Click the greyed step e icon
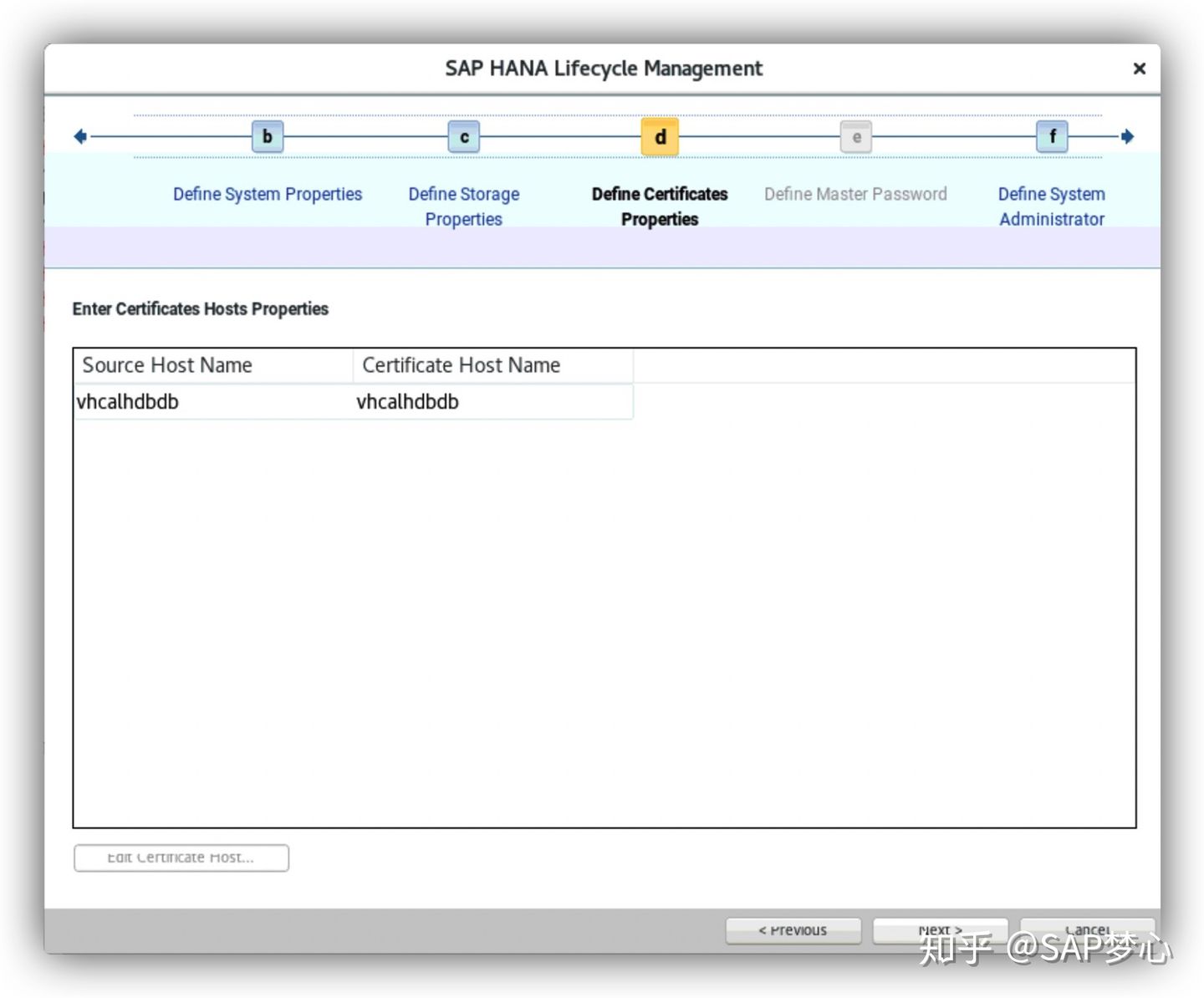The height and width of the screenshot is (998, 1204). pyautogui.click(x=856, y=137)
